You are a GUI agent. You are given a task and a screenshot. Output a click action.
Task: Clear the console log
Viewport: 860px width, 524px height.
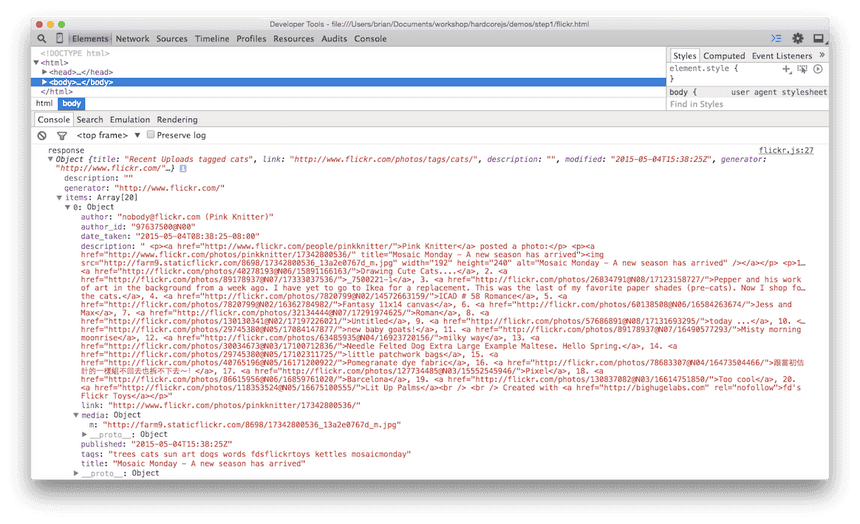42,135
